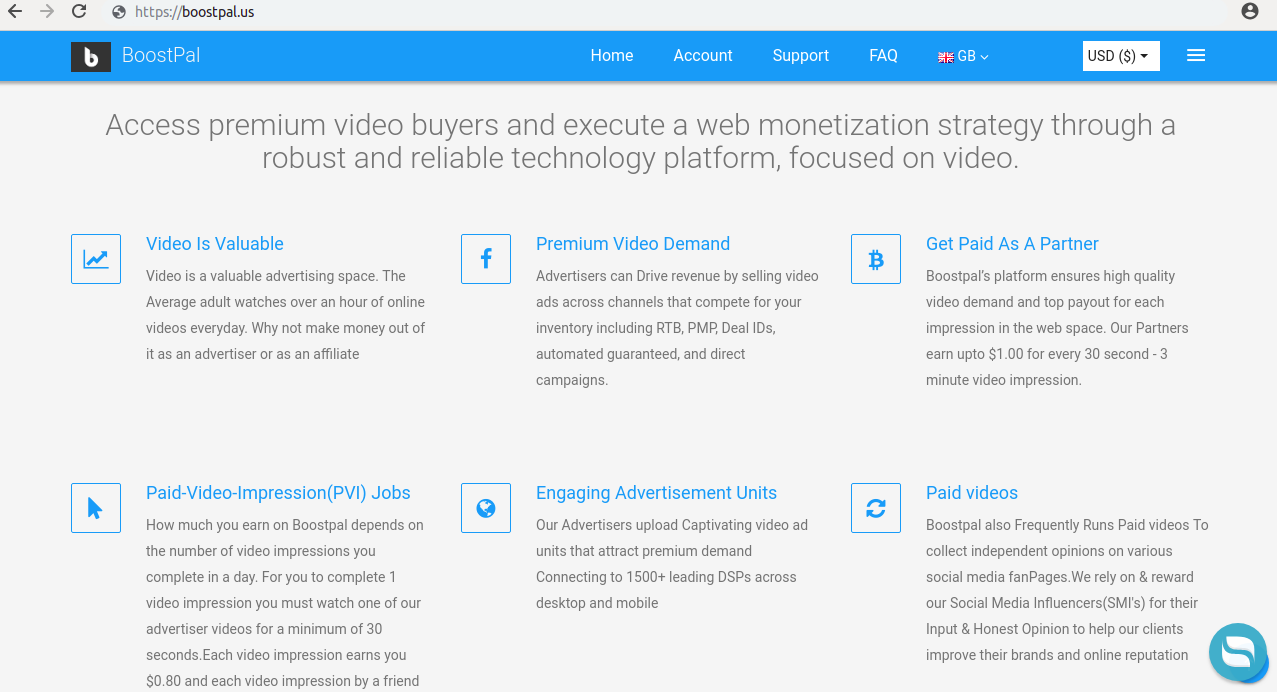The height and width of the screenshot is (692, 1277).
Task: Click the Paid-Video-Impression(PVI) Jobs heading
Action: pyautogui.click(x=278, y=493)
